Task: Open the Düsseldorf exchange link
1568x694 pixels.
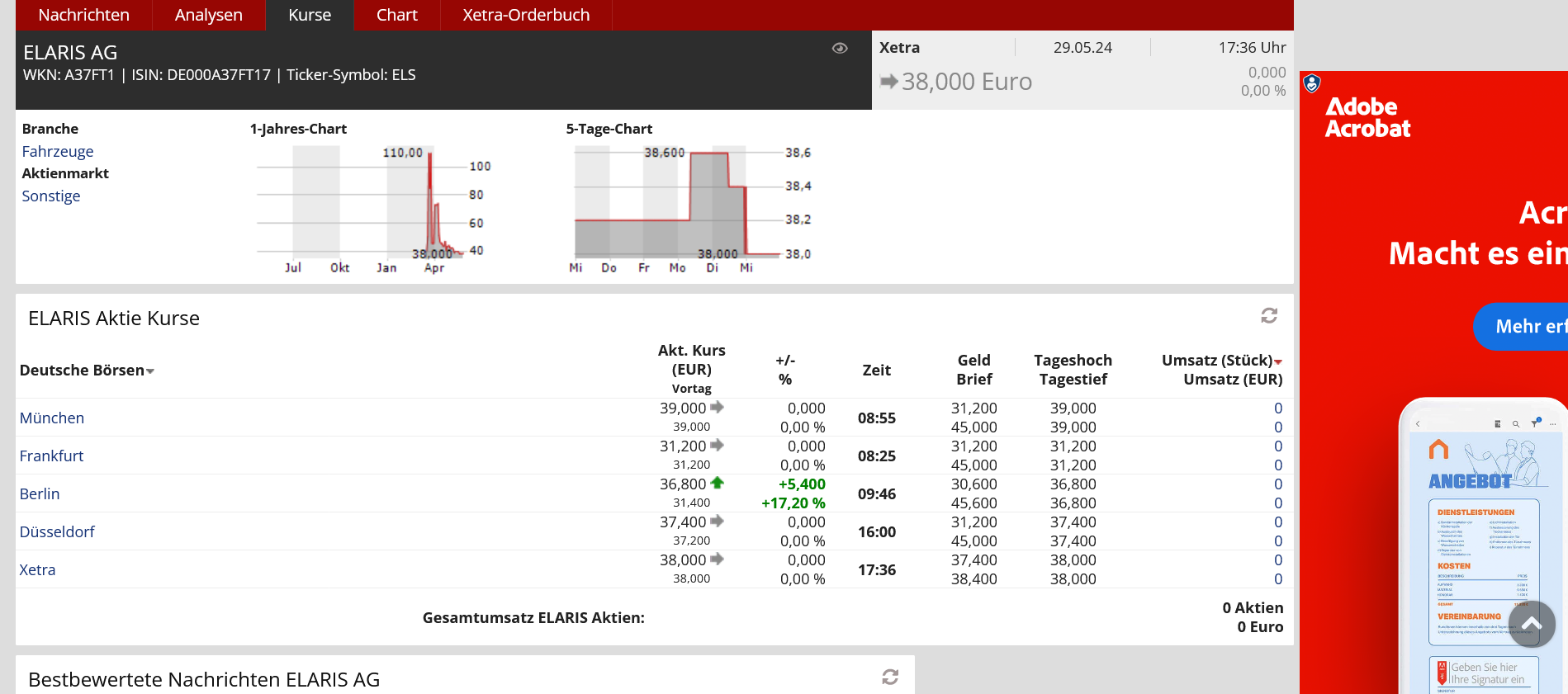Action: pos(57,531)
